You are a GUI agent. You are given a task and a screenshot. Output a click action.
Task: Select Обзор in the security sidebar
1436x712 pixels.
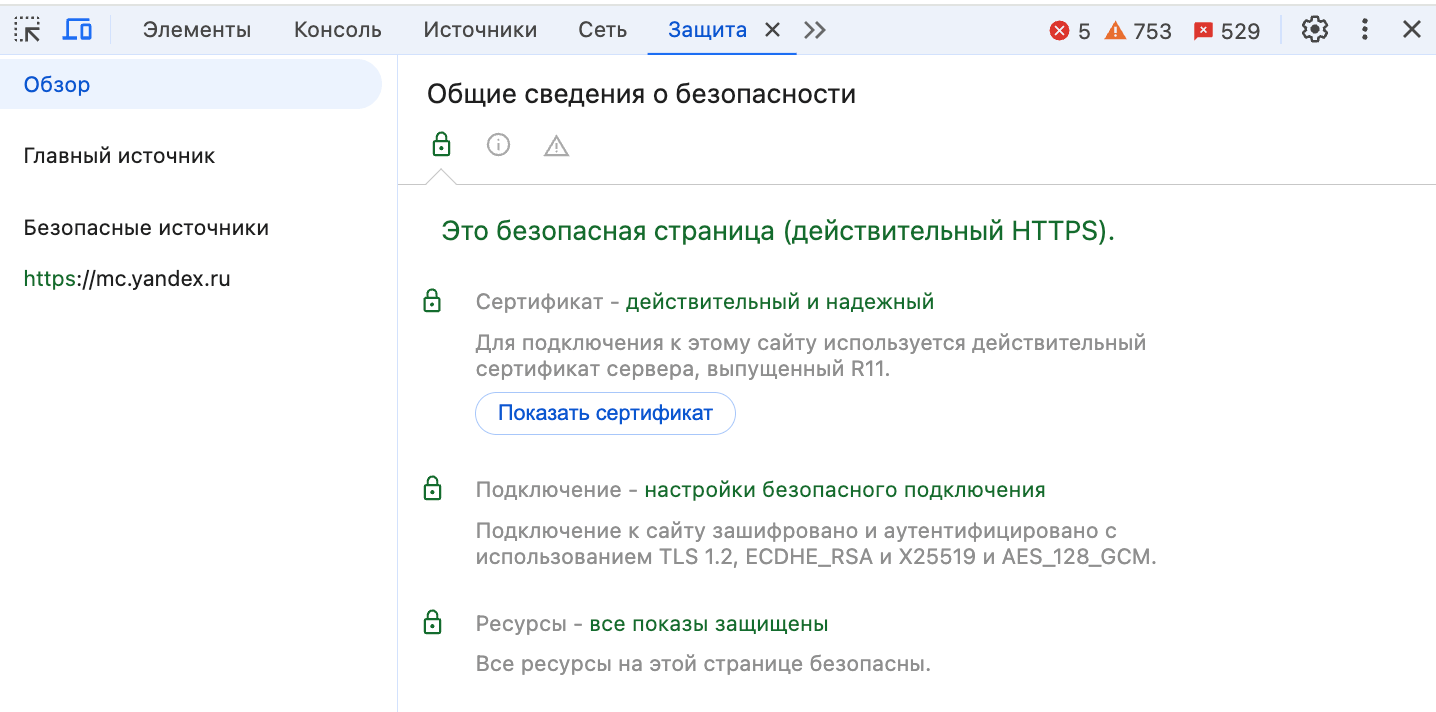57,84
